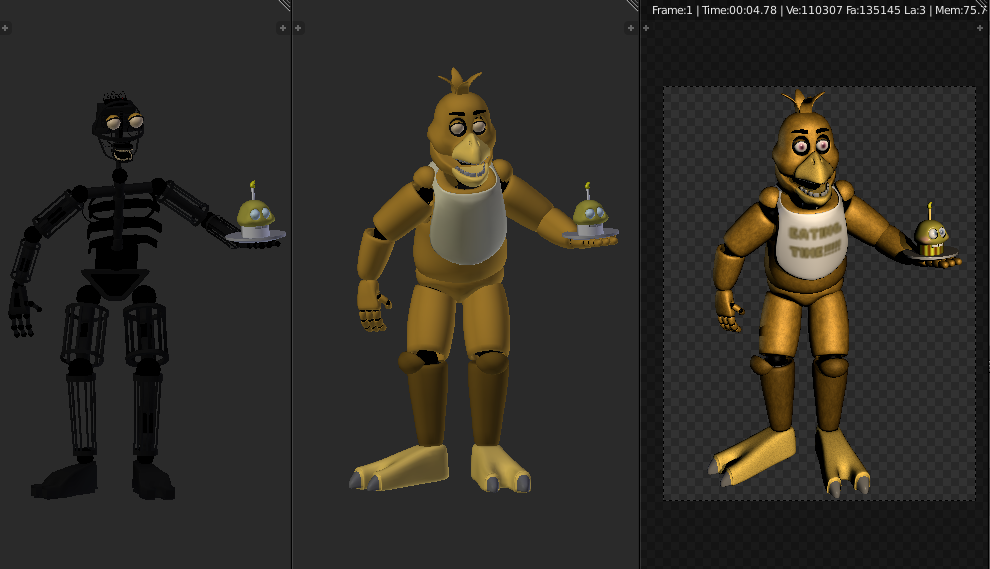990x569 pixels.
Task: Show properties region in rendered viewport
Action: 981,28
